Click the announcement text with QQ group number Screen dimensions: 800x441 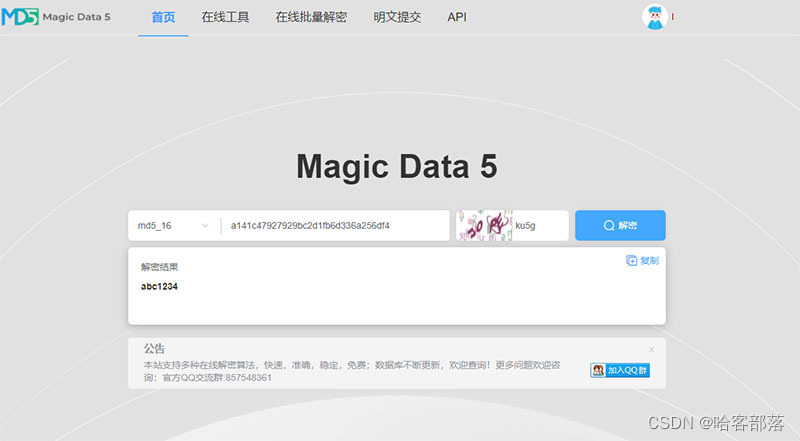(352, 372)
